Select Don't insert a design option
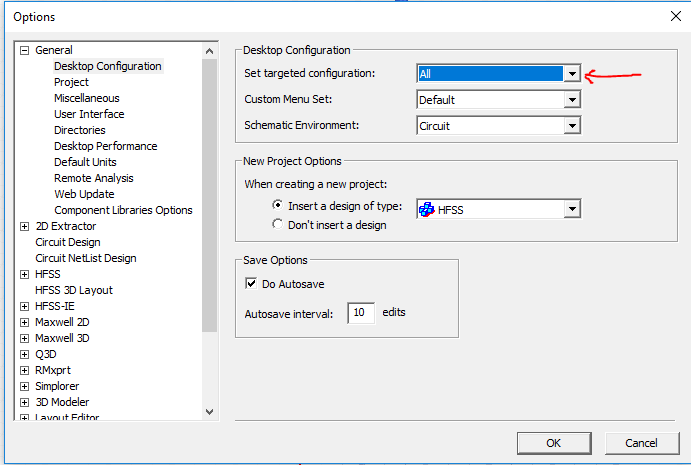 [x=277, y=224]
